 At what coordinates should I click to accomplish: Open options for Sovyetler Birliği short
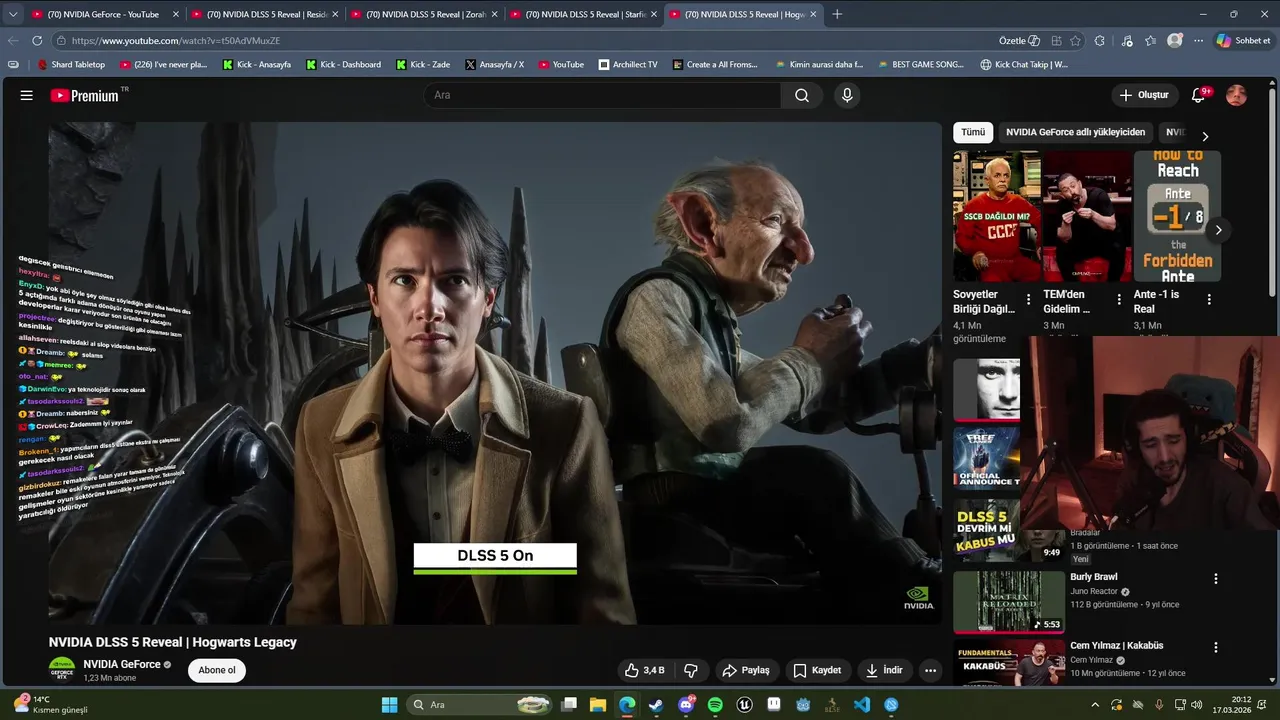[x=1028, y=299]
